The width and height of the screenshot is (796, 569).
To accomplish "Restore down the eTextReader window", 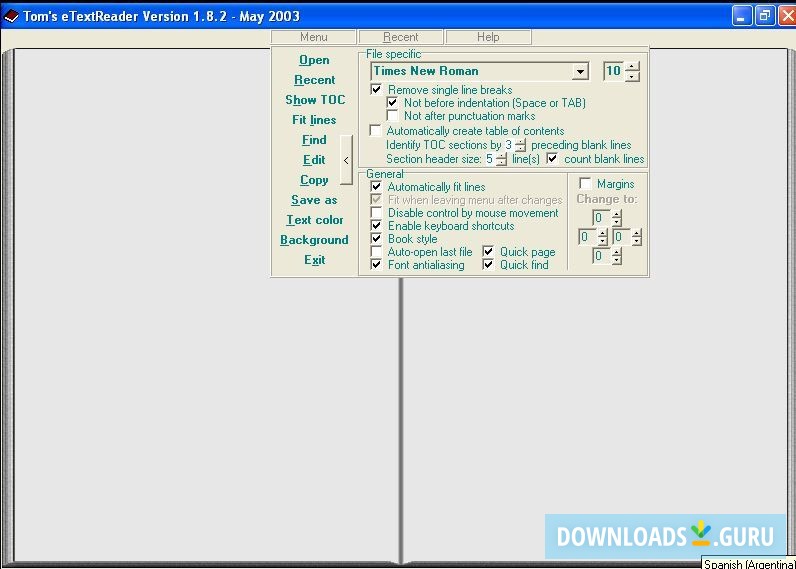I will click(x=765, y=16).
